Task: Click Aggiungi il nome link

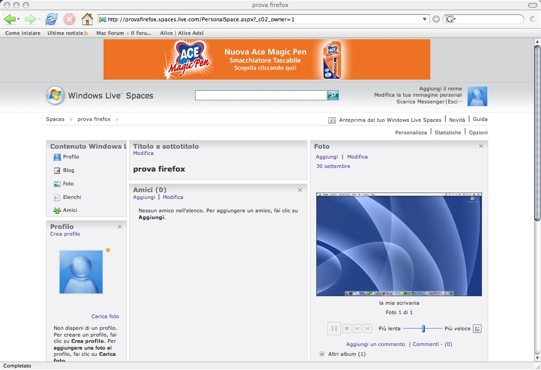Action: 441,89
